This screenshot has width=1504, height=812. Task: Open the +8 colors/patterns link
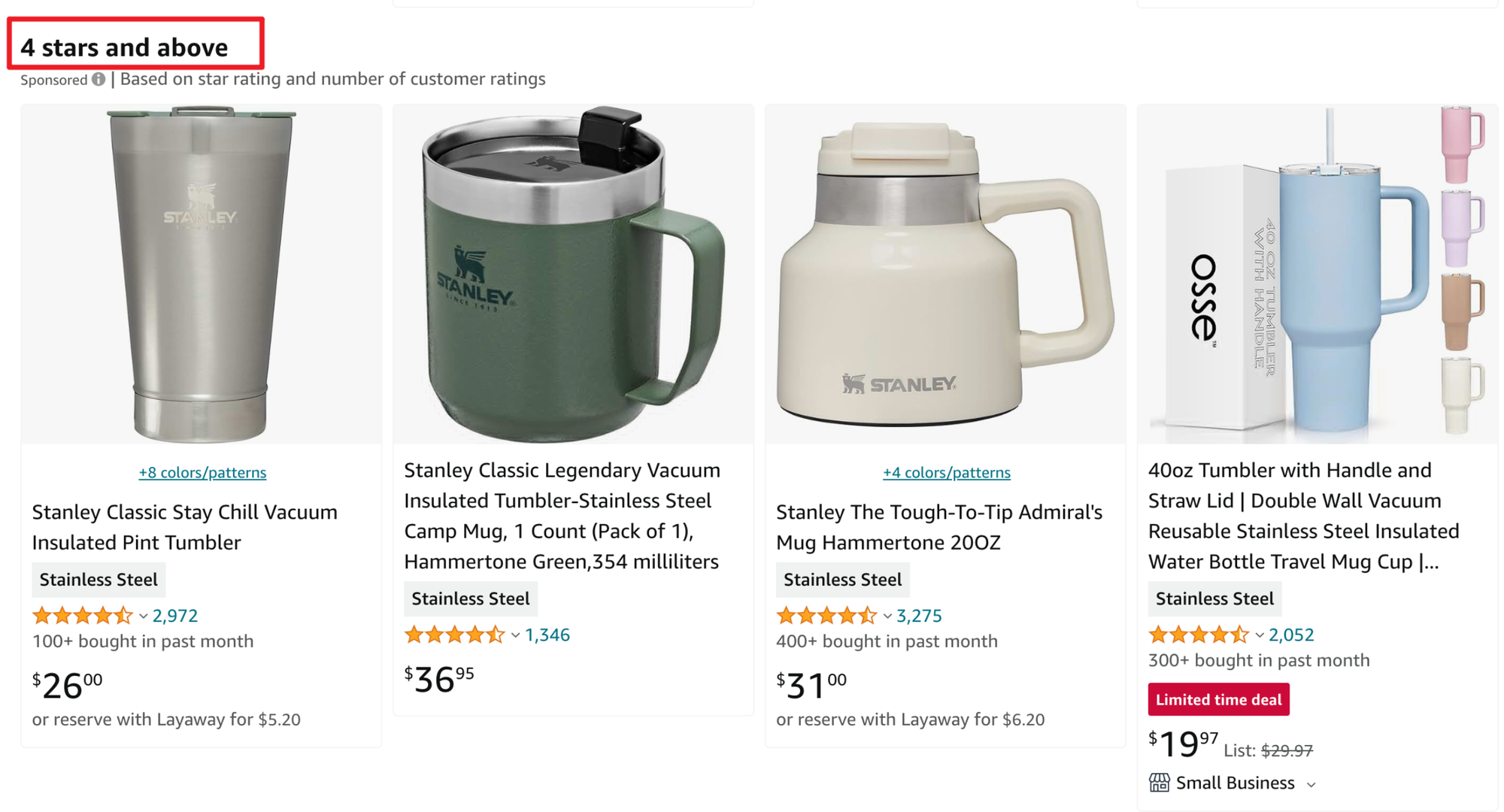202,472
